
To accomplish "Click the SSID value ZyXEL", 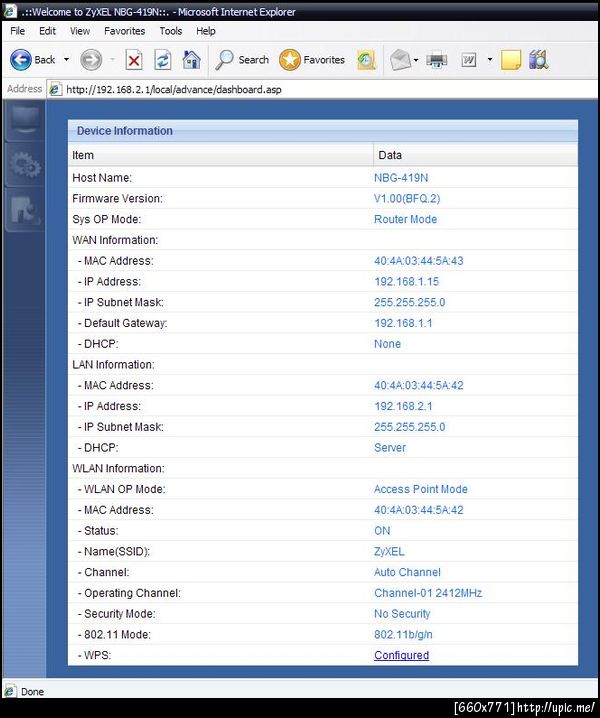I will click(x=389, y=551).
